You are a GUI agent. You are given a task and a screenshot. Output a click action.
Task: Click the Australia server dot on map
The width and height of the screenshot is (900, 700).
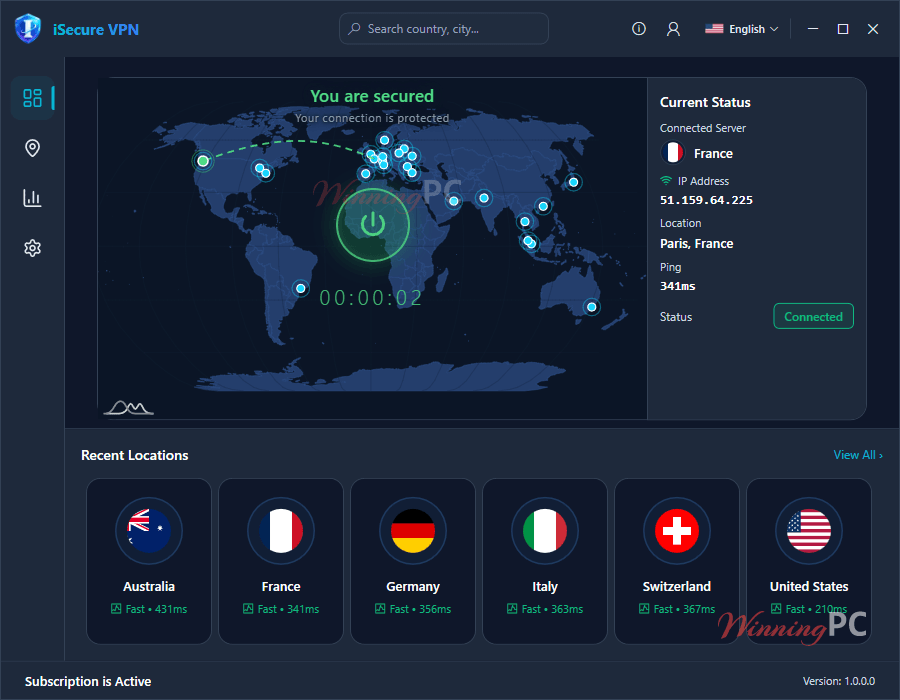[x=591, y=307]
